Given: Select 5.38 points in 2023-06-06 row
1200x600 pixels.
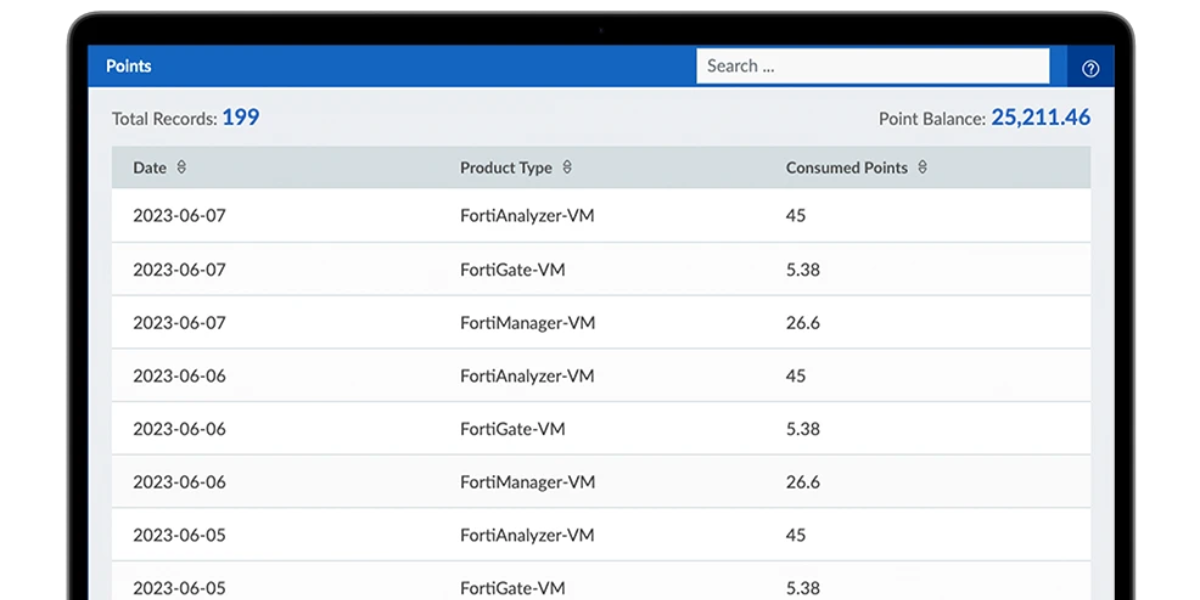Looking at the screenshot, I should (803, 429).
